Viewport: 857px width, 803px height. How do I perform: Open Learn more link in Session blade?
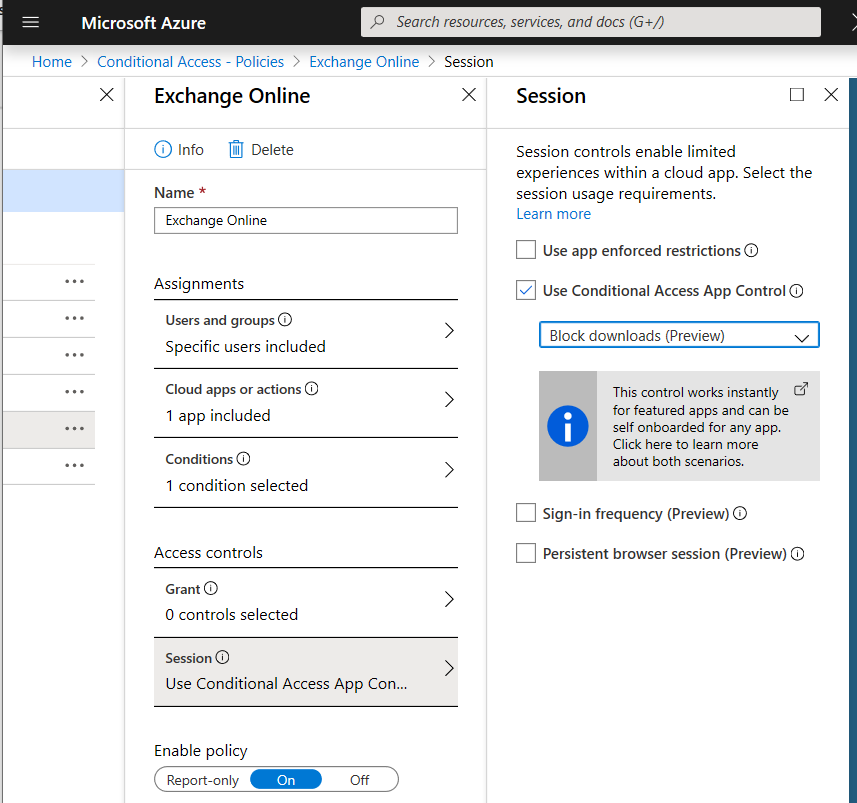(554, 214)
